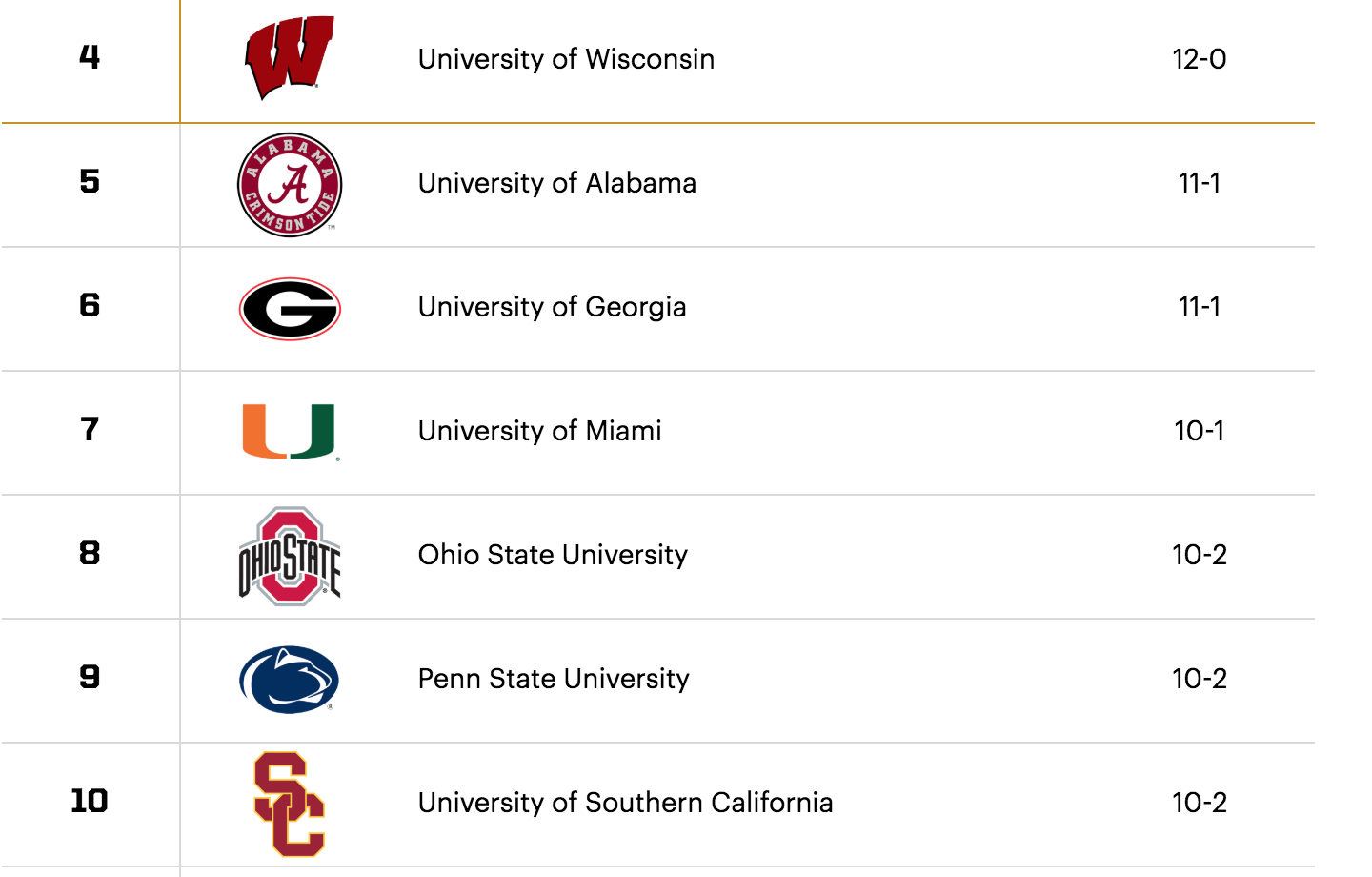Click the Wisconsin Badgers W logo
Image resolution: width=1372 pixels, height=877 pixels.
[x=289, y=57]
